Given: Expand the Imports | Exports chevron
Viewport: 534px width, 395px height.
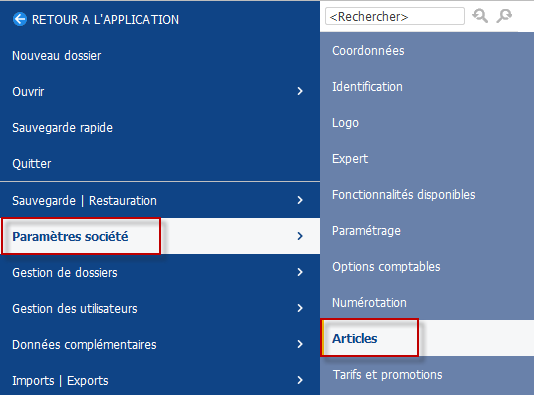Looking at the screenshot, I should click(x=300, y=380).
